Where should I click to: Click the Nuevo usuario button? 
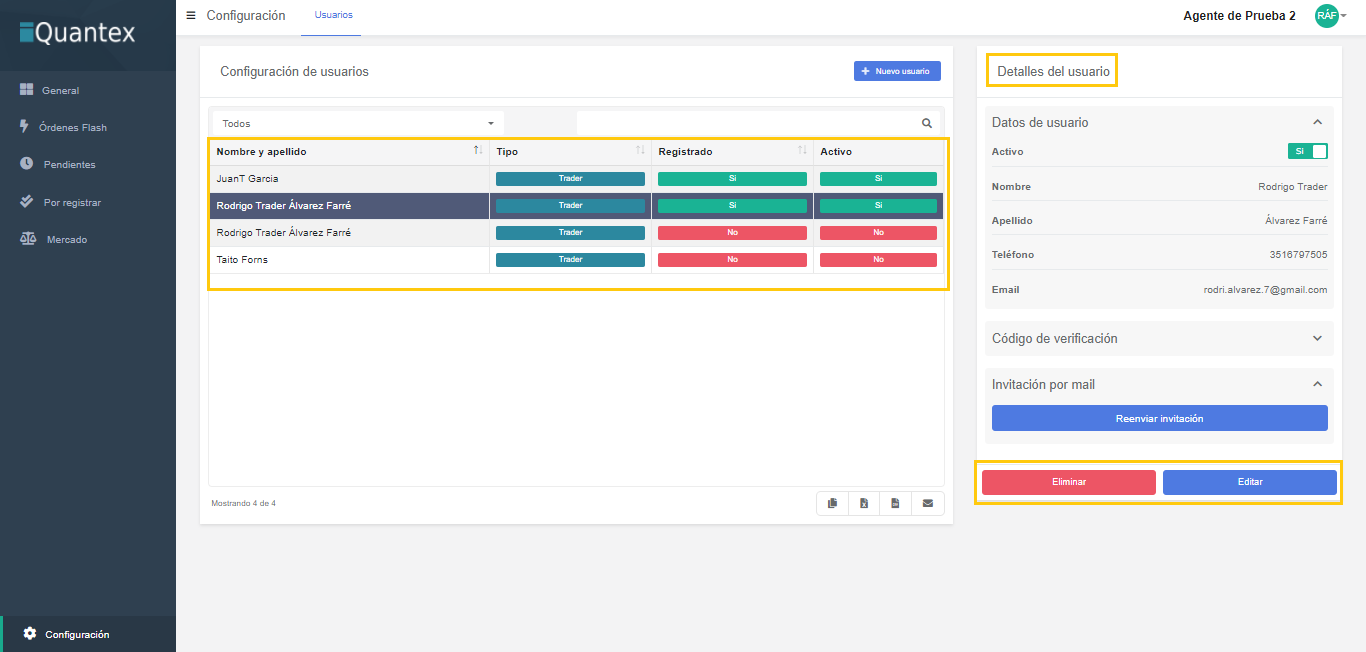click(897, 71)
